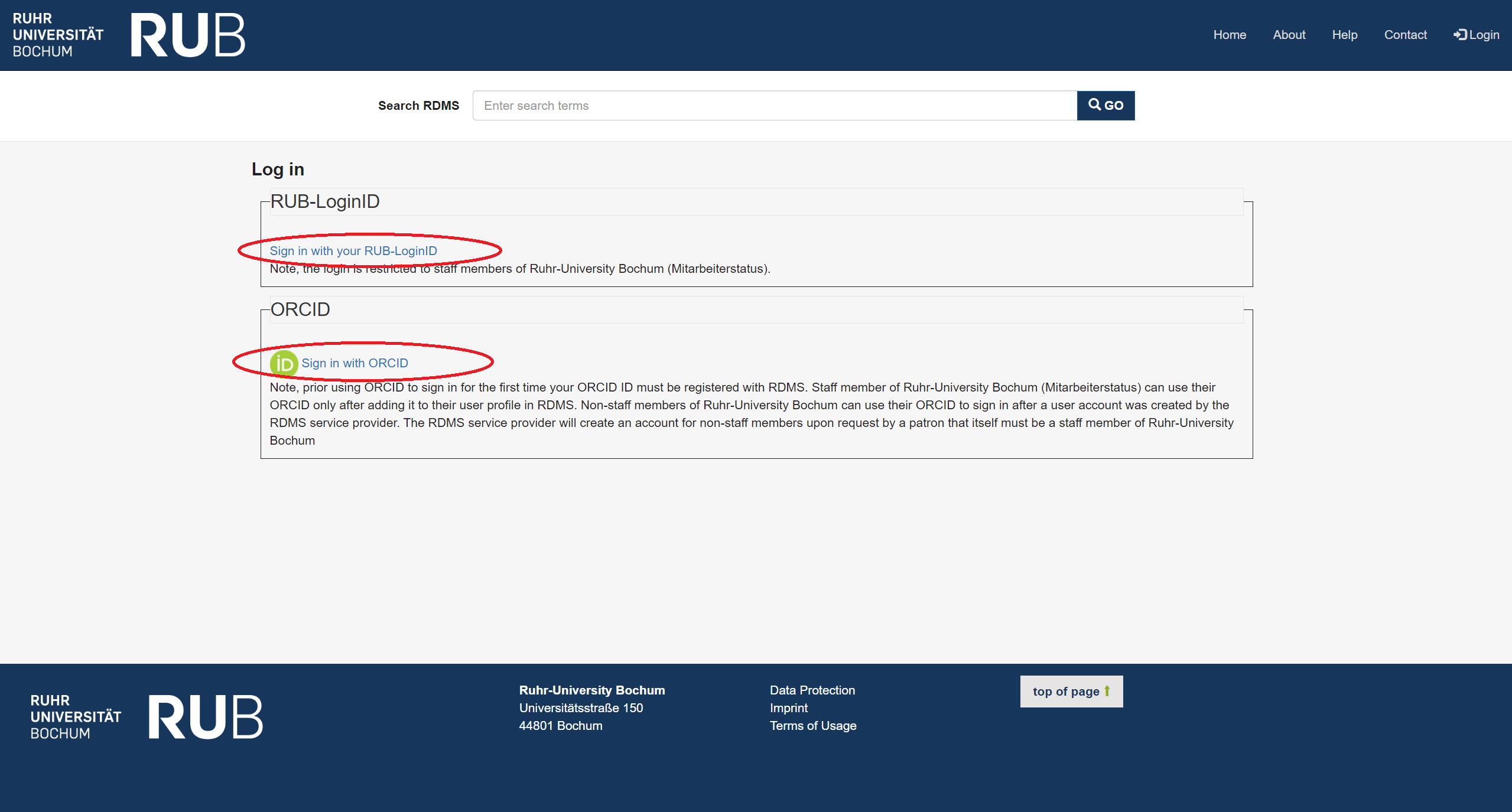Click the Ruhr-University Bochum footer address title
Viewport: 1512px width, 812px height.
pyautogui.click(x=591, y=690)
